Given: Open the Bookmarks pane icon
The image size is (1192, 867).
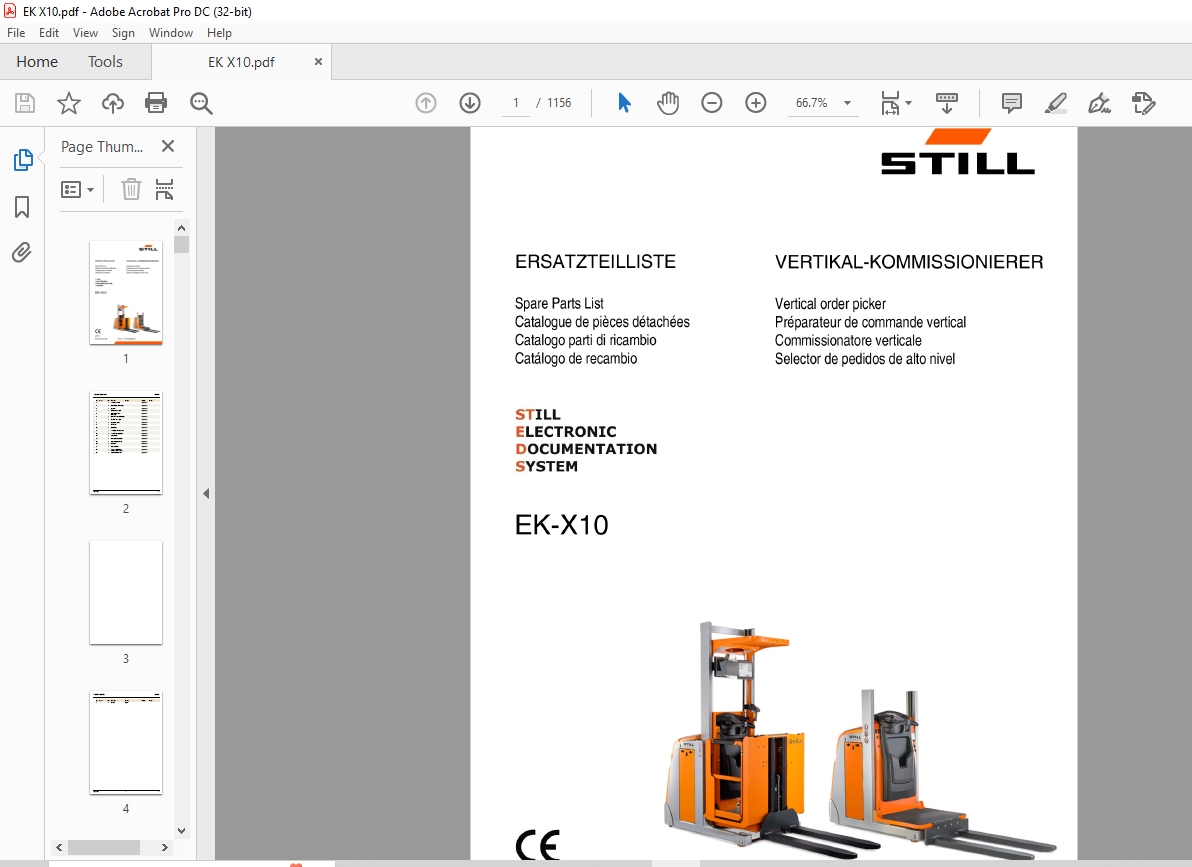Looking at the screenshot, I should click(22, 206).
